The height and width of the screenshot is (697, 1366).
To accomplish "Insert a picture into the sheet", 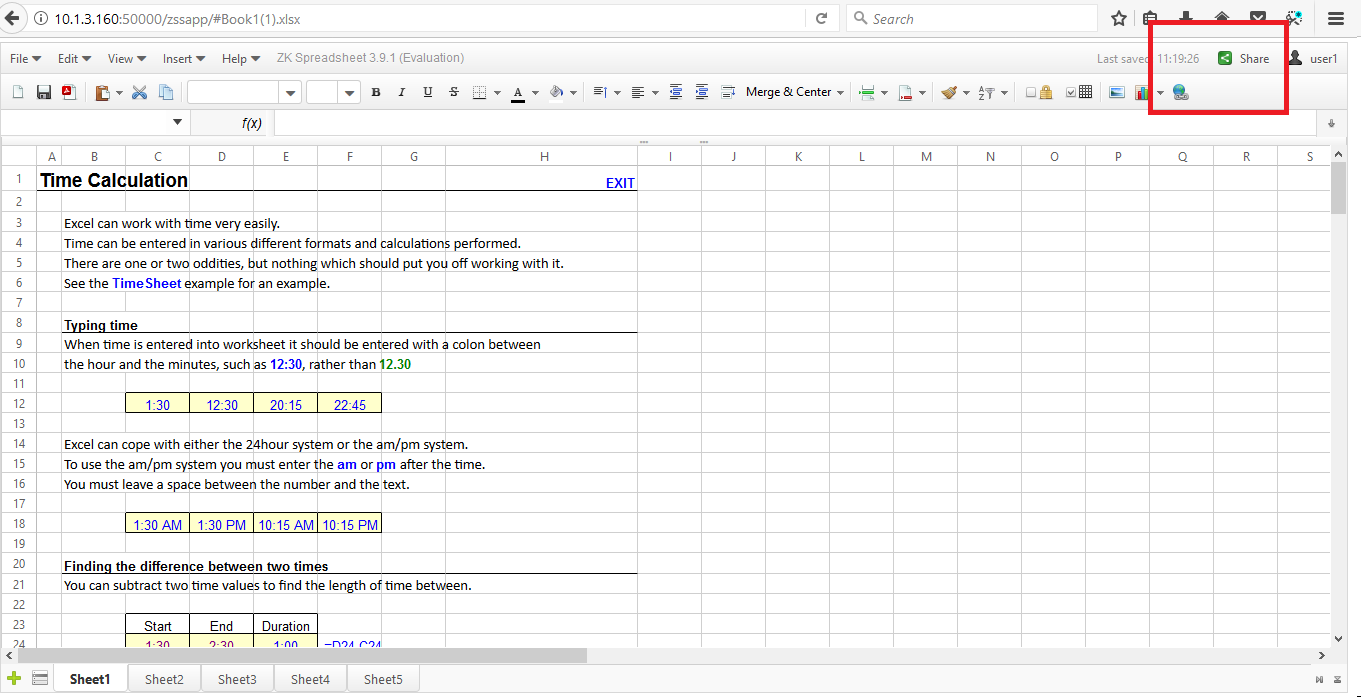I will [x=1117, y=92].
